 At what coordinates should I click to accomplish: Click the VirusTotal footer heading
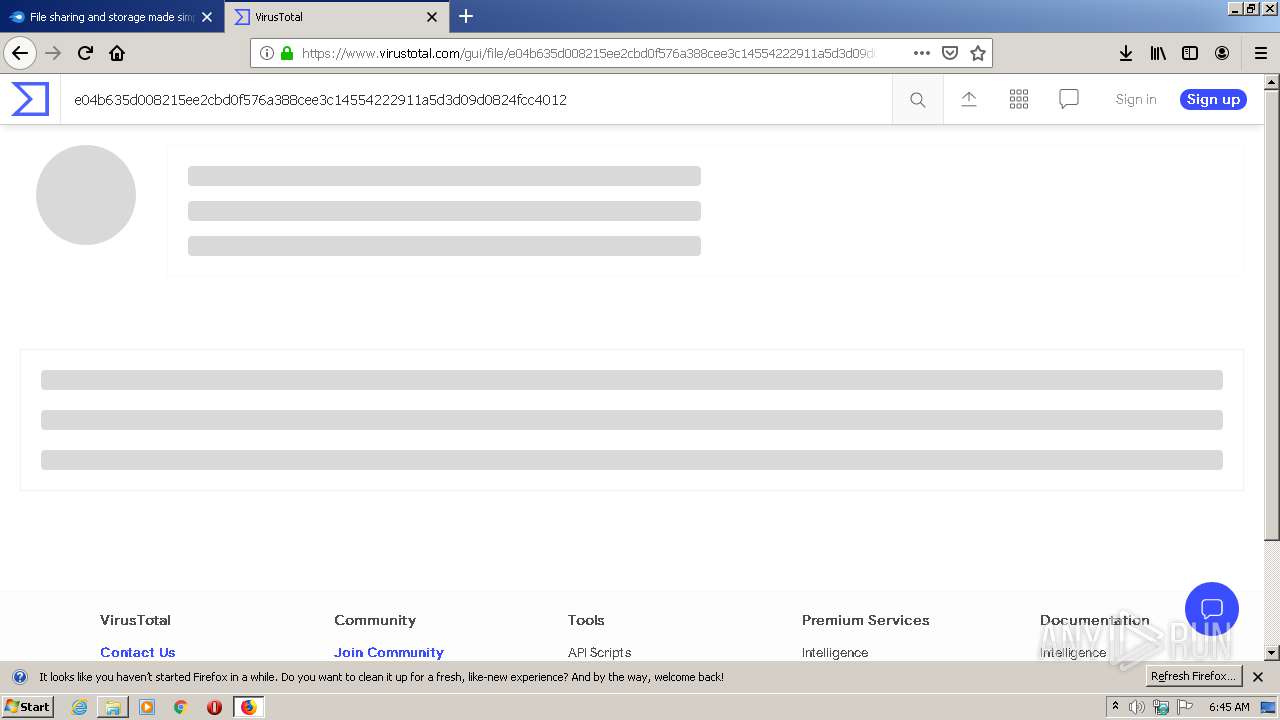click(x=135, y=620)
